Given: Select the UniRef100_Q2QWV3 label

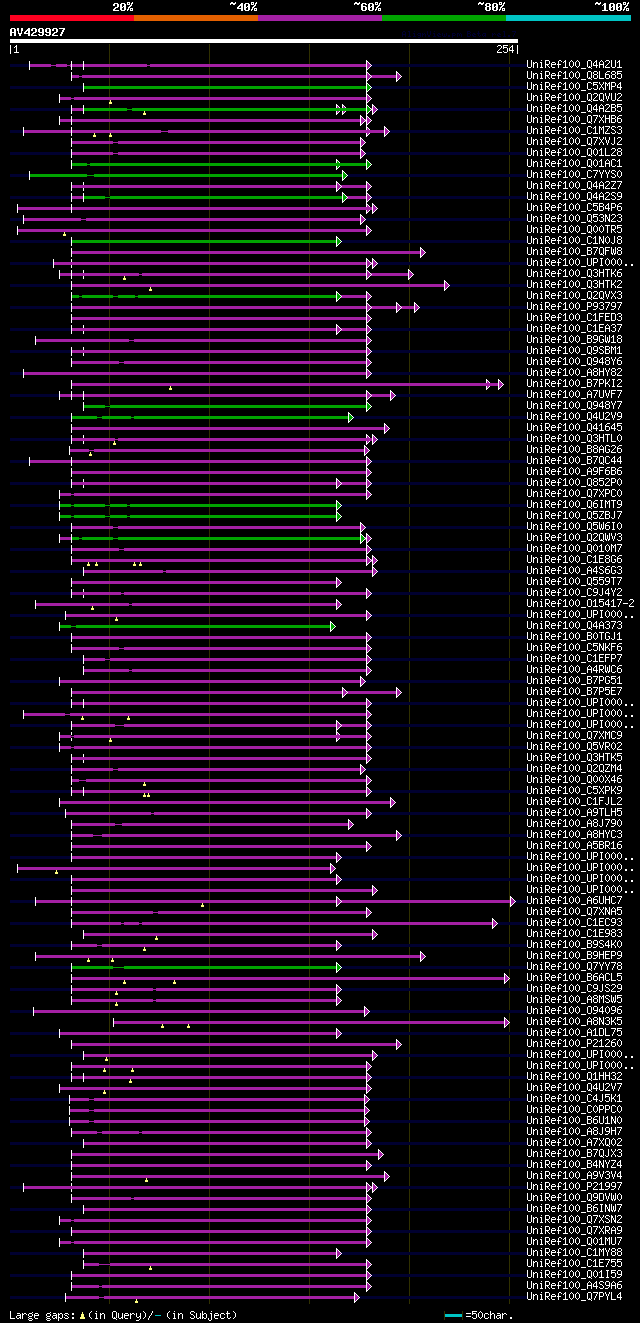Looking at the screenshot, I should (575, 537).
